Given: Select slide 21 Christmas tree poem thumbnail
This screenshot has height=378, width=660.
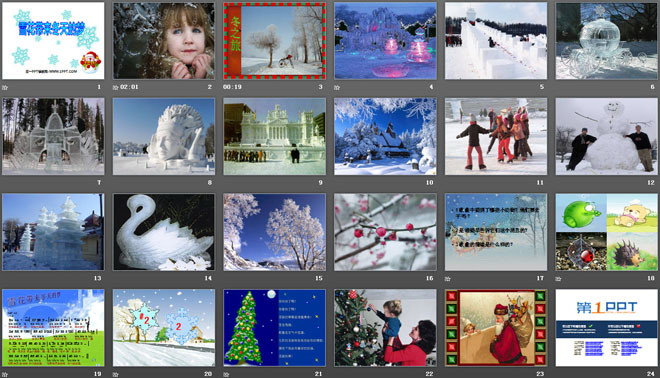Looking at the screenshot, I should point(274,327).
